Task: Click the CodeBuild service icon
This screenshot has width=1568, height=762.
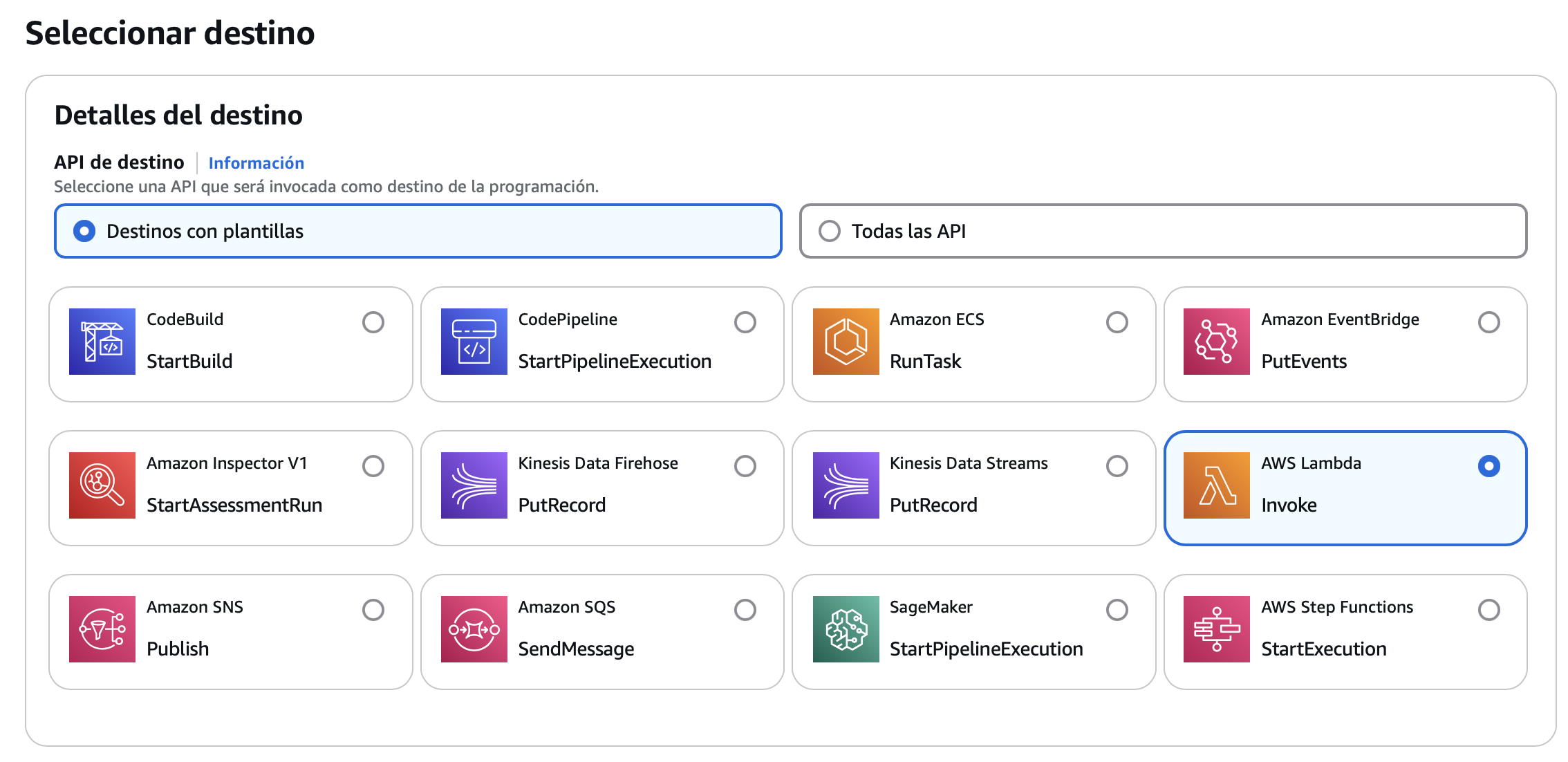Action: tap(102, 342)
